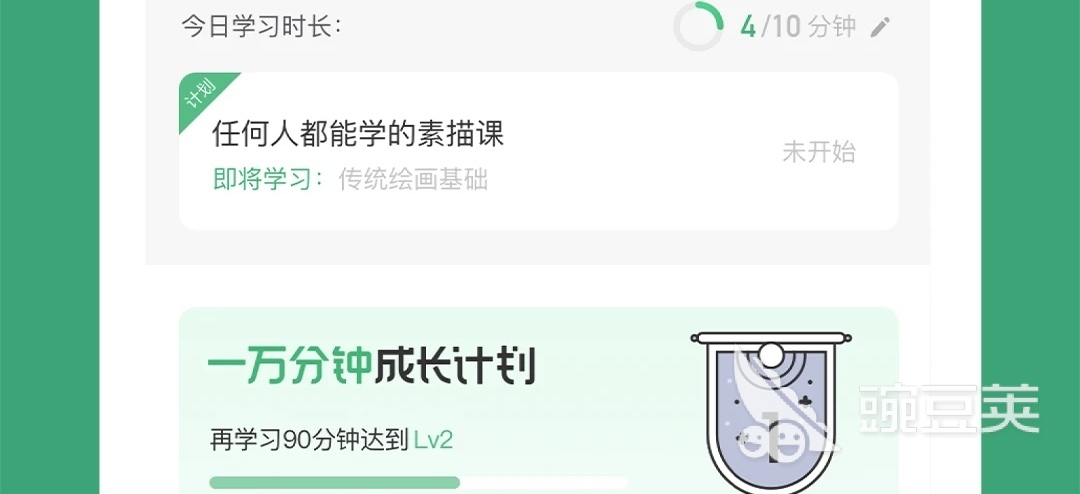Select upcoming lesson 传统绘画基础
The width and height of the screenshot is (1080, 494).
tap(413, 180)
